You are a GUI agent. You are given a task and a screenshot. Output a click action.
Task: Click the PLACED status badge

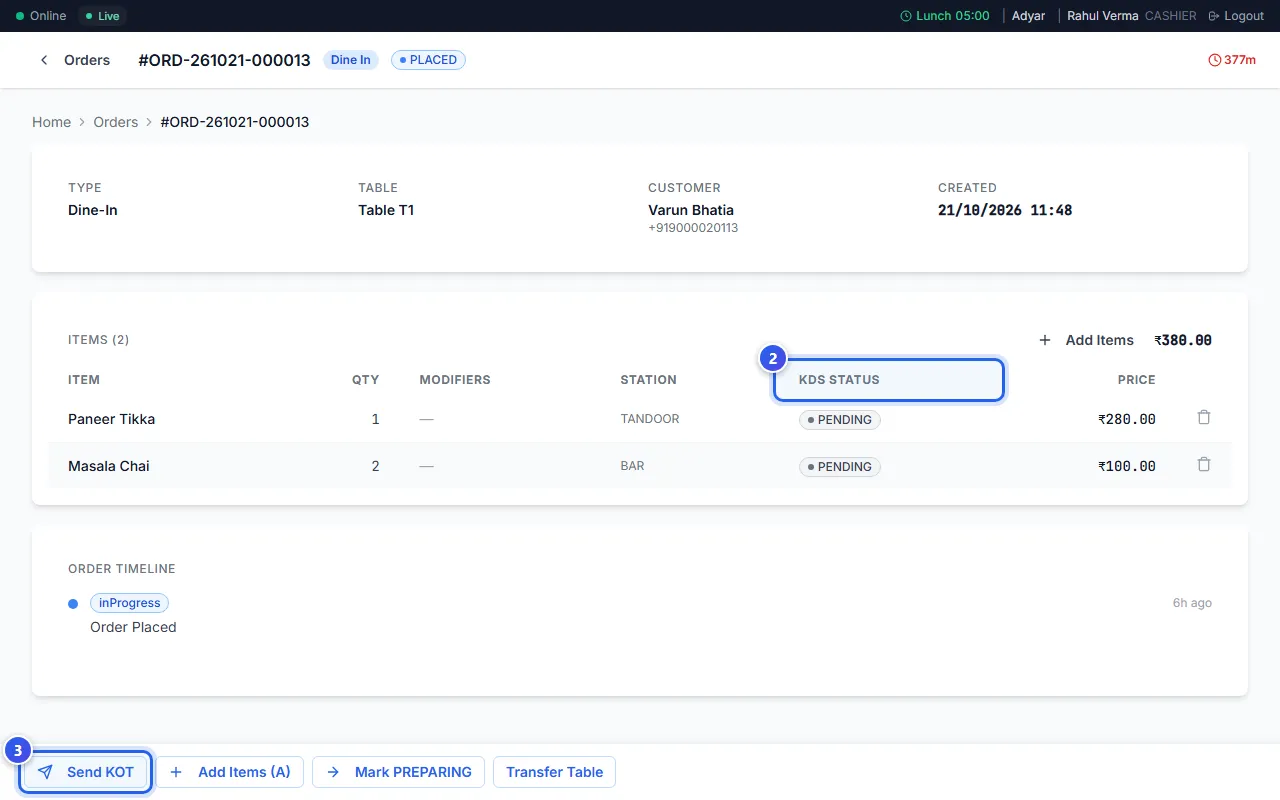(428, 60)
